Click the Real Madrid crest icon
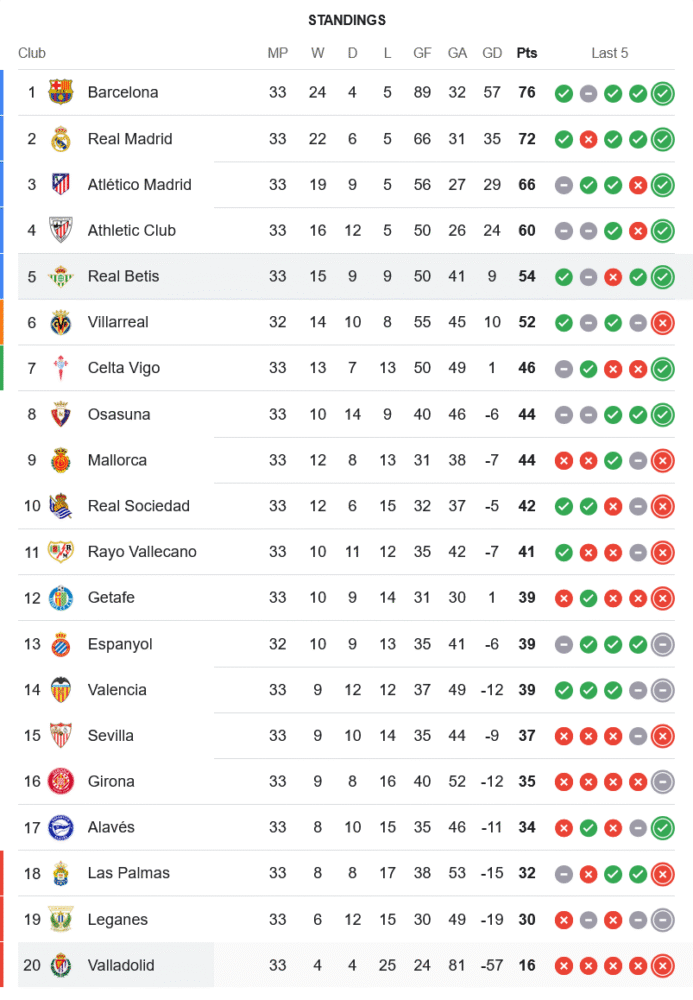 pos(61,138)
